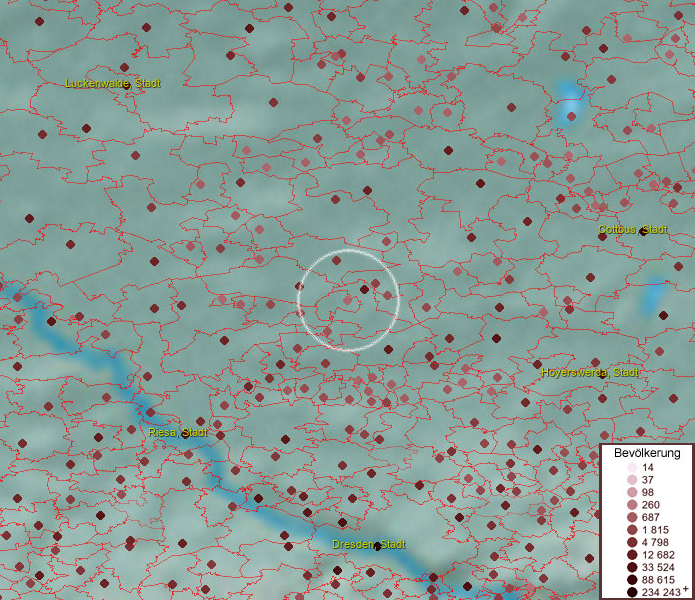
Task: Click legend value "12 682"
Action: pos(658,555)
